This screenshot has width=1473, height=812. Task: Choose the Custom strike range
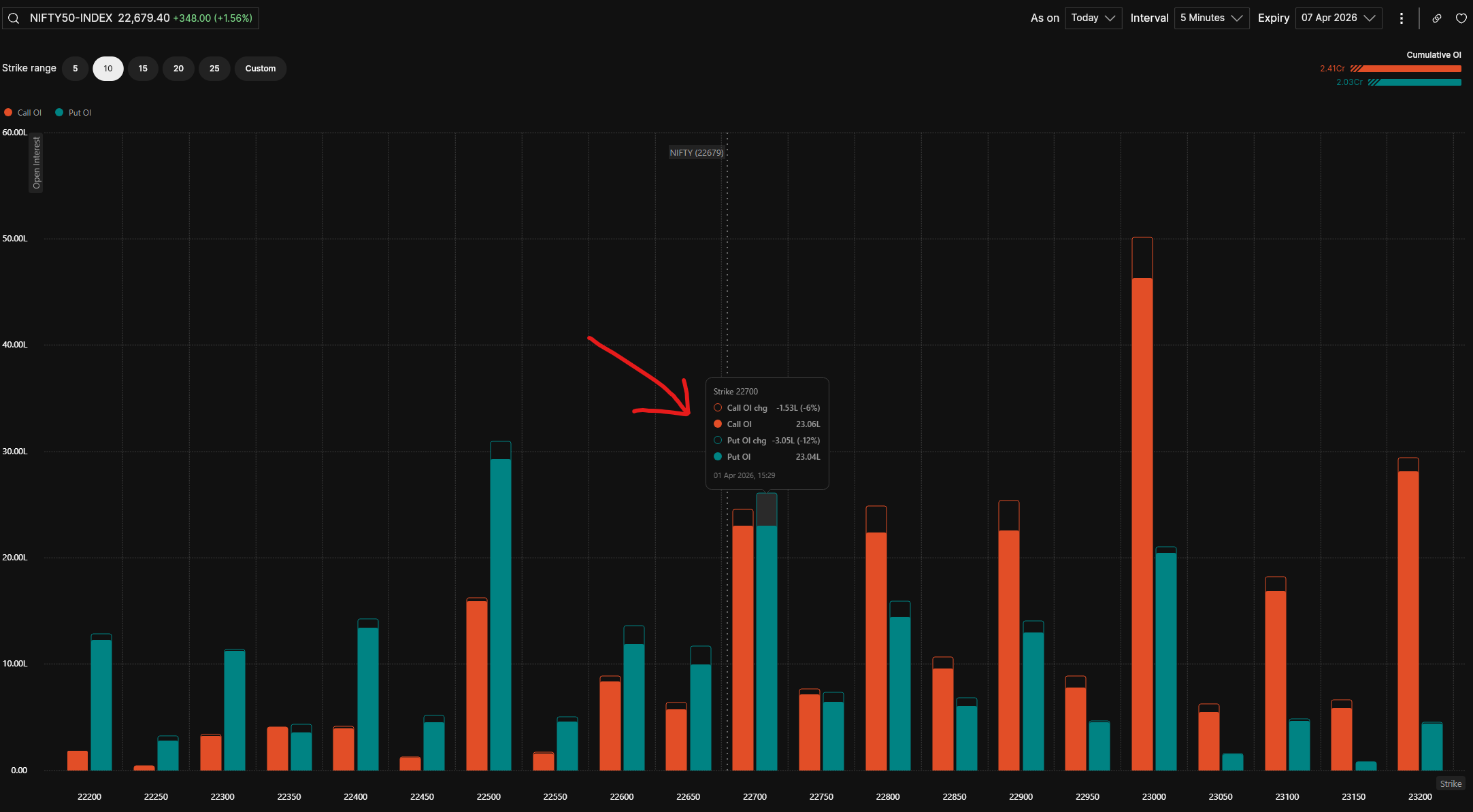click(260, 69)
